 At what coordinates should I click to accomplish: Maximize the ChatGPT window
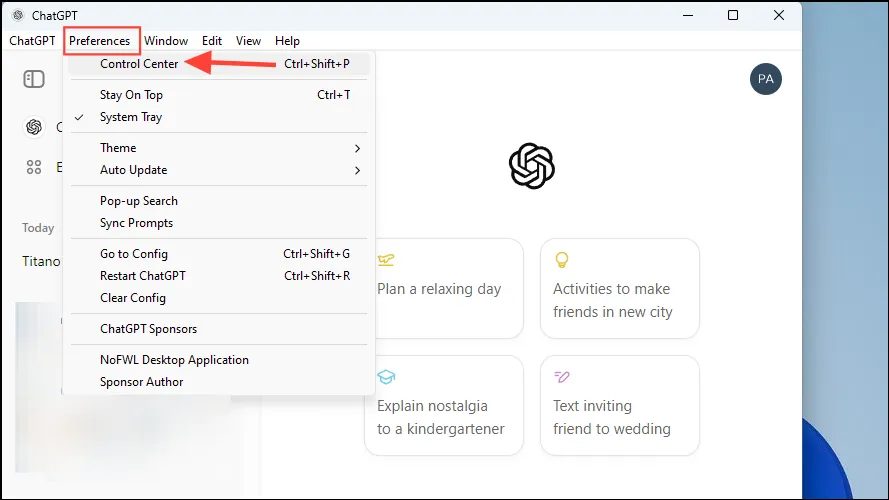click(733, 15)
